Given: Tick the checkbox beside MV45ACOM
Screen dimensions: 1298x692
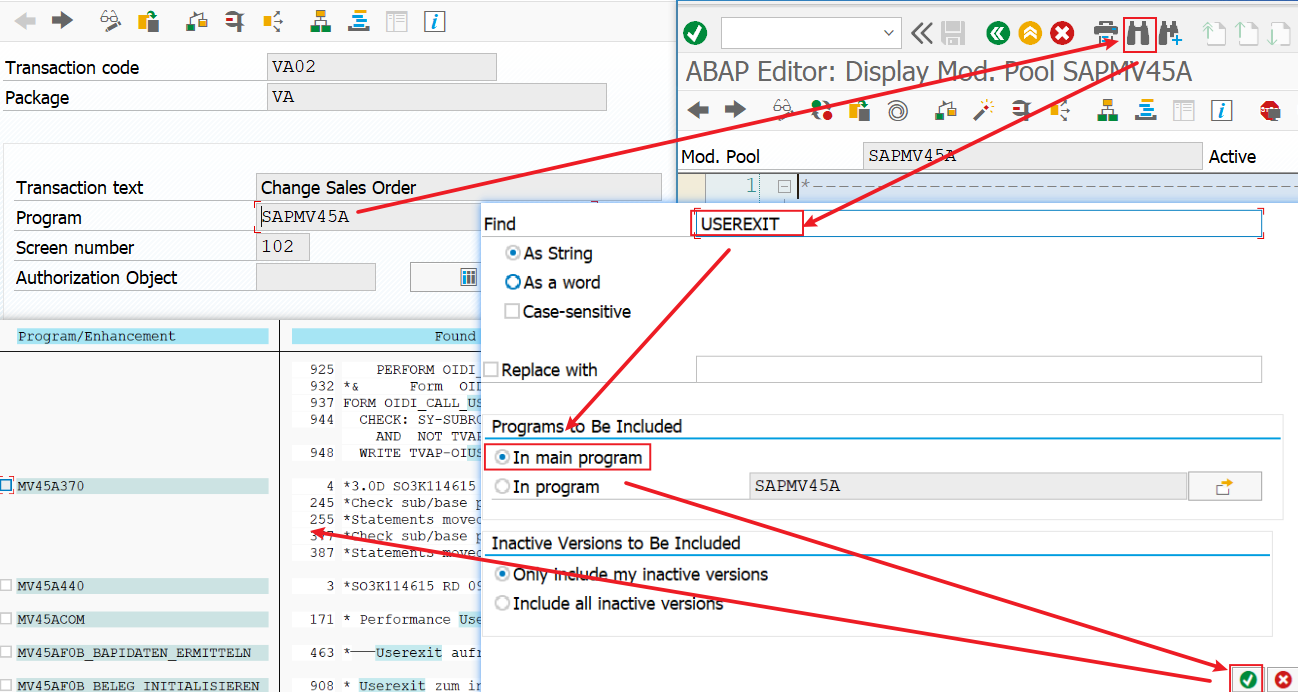Looking at the screenshot, I should 7,619.
